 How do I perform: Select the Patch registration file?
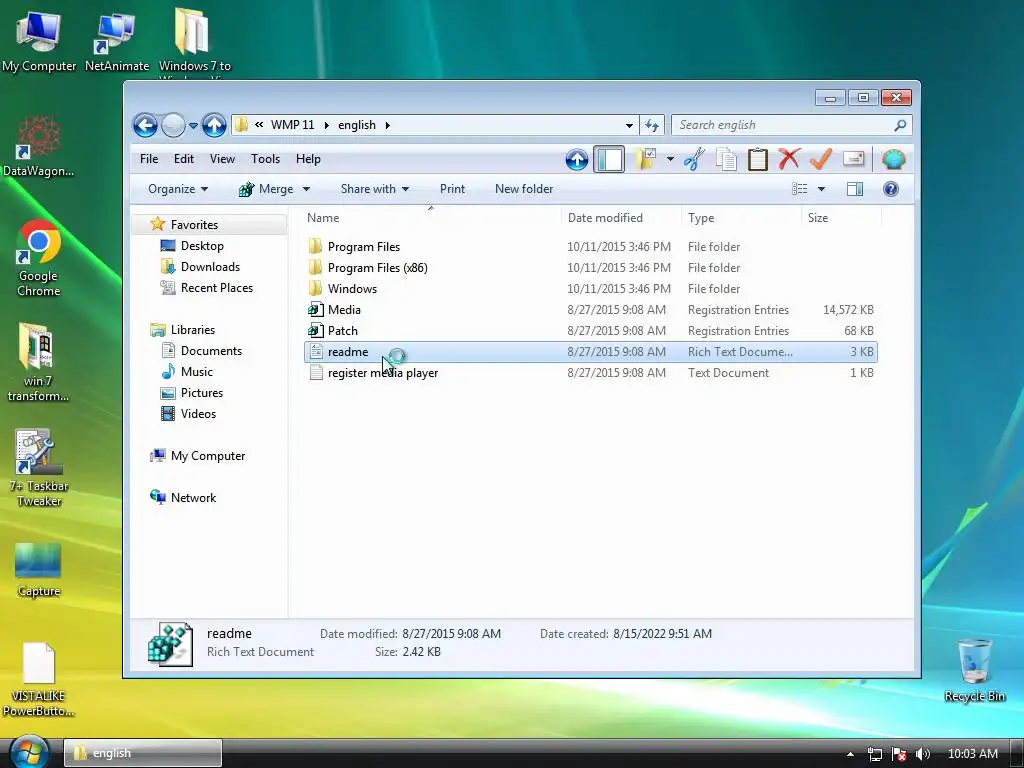coord(342,330)
